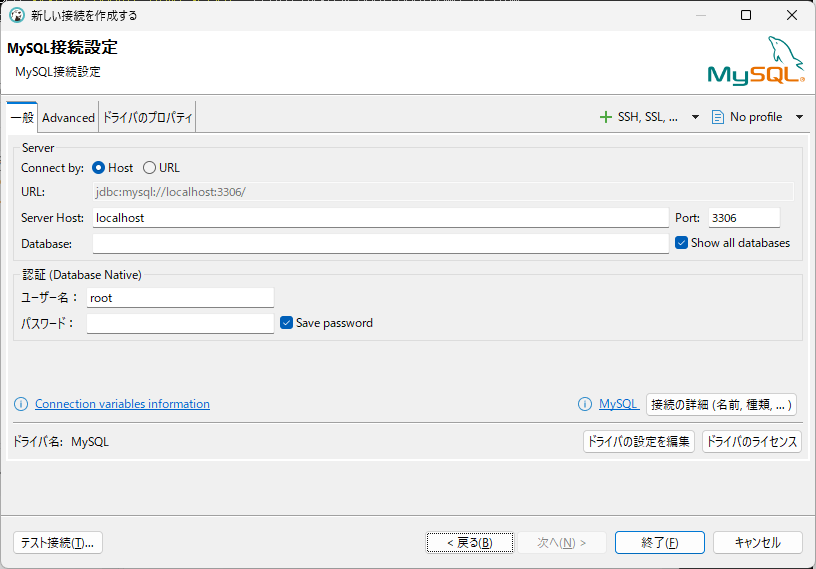This screenshot has width=816, height=569.
Task: Click the profile document icon
Action: pos(717,117)
